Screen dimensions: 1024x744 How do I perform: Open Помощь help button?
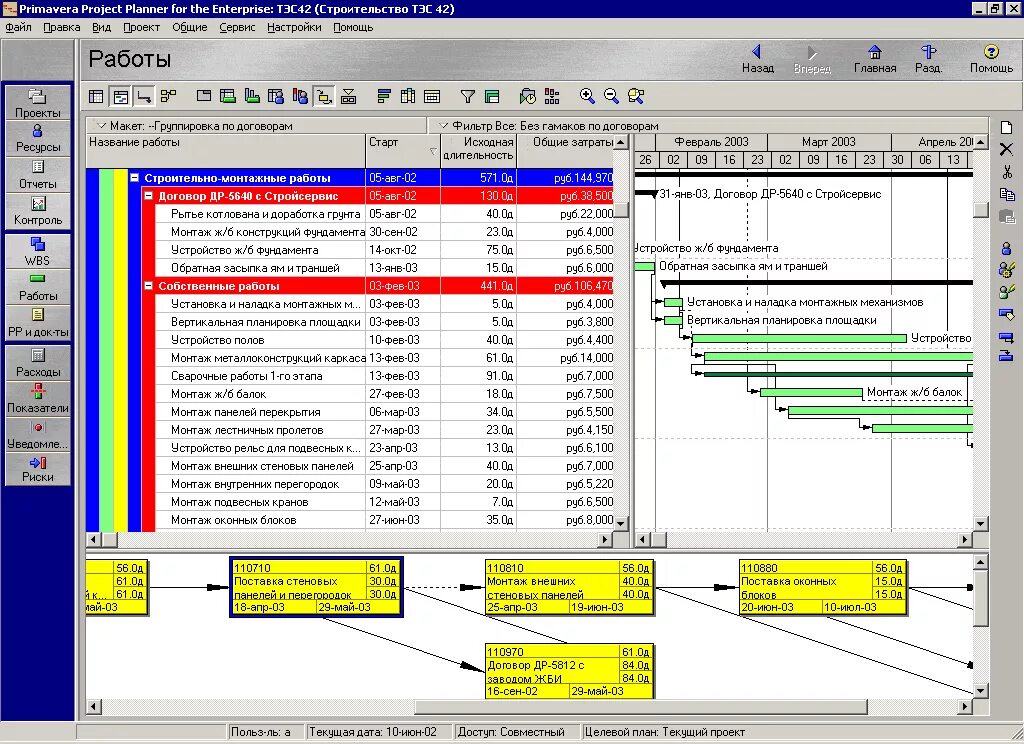point(991,59)
